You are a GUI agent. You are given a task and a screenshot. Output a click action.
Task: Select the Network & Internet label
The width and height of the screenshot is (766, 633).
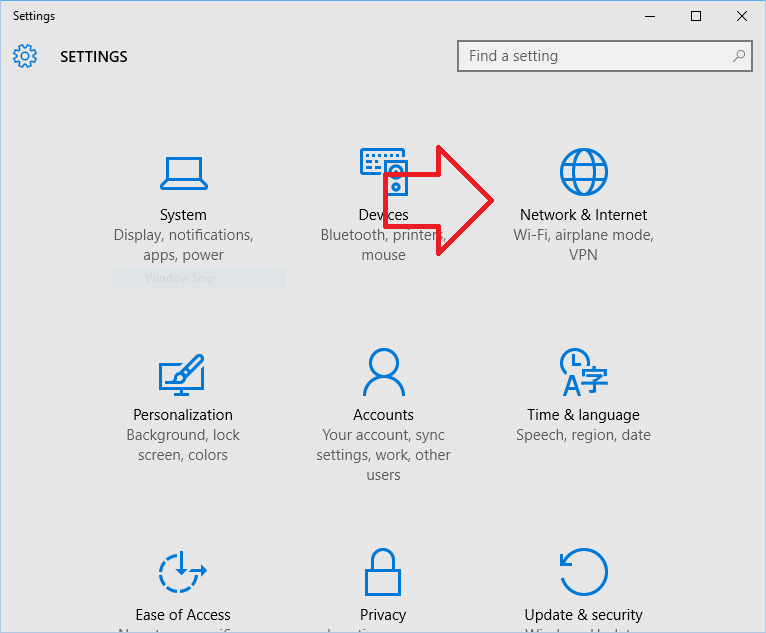click(583, 215)
